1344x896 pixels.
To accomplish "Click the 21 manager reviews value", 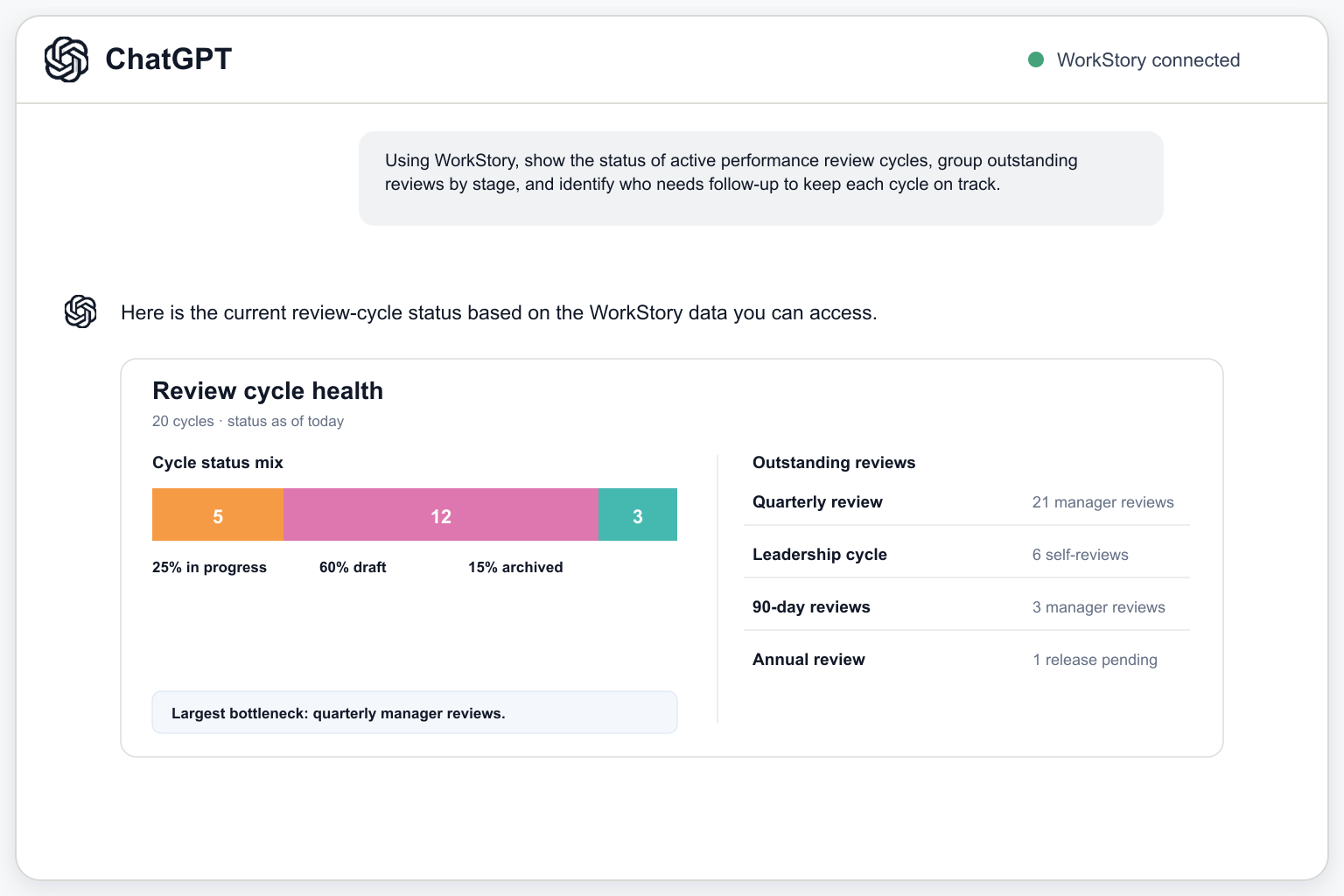I will coord(1102,502).
